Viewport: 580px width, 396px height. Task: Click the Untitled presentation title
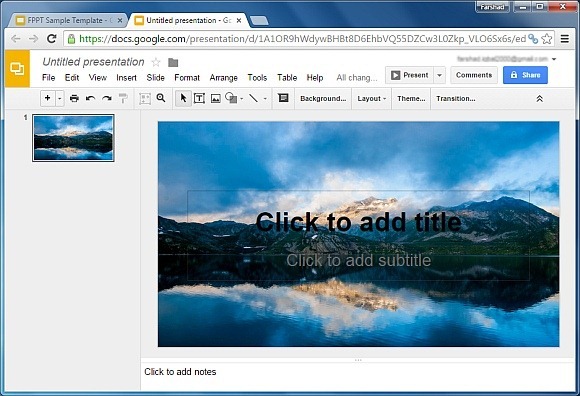pos(93,62)
